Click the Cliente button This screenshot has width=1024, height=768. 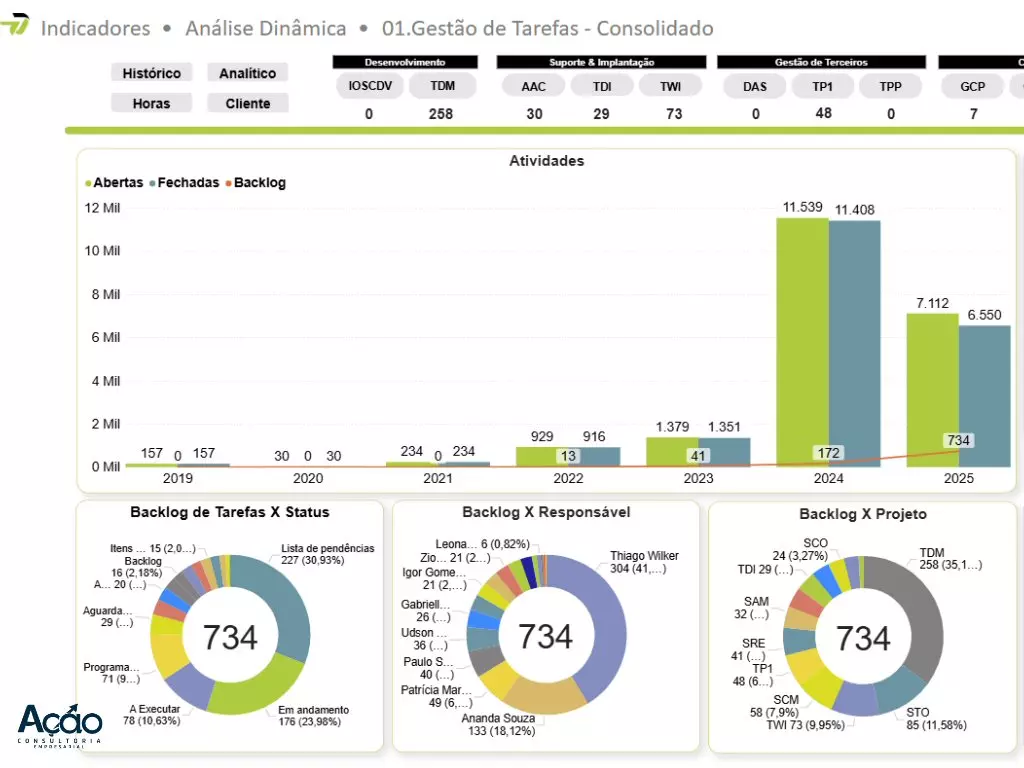click(248, 103)
